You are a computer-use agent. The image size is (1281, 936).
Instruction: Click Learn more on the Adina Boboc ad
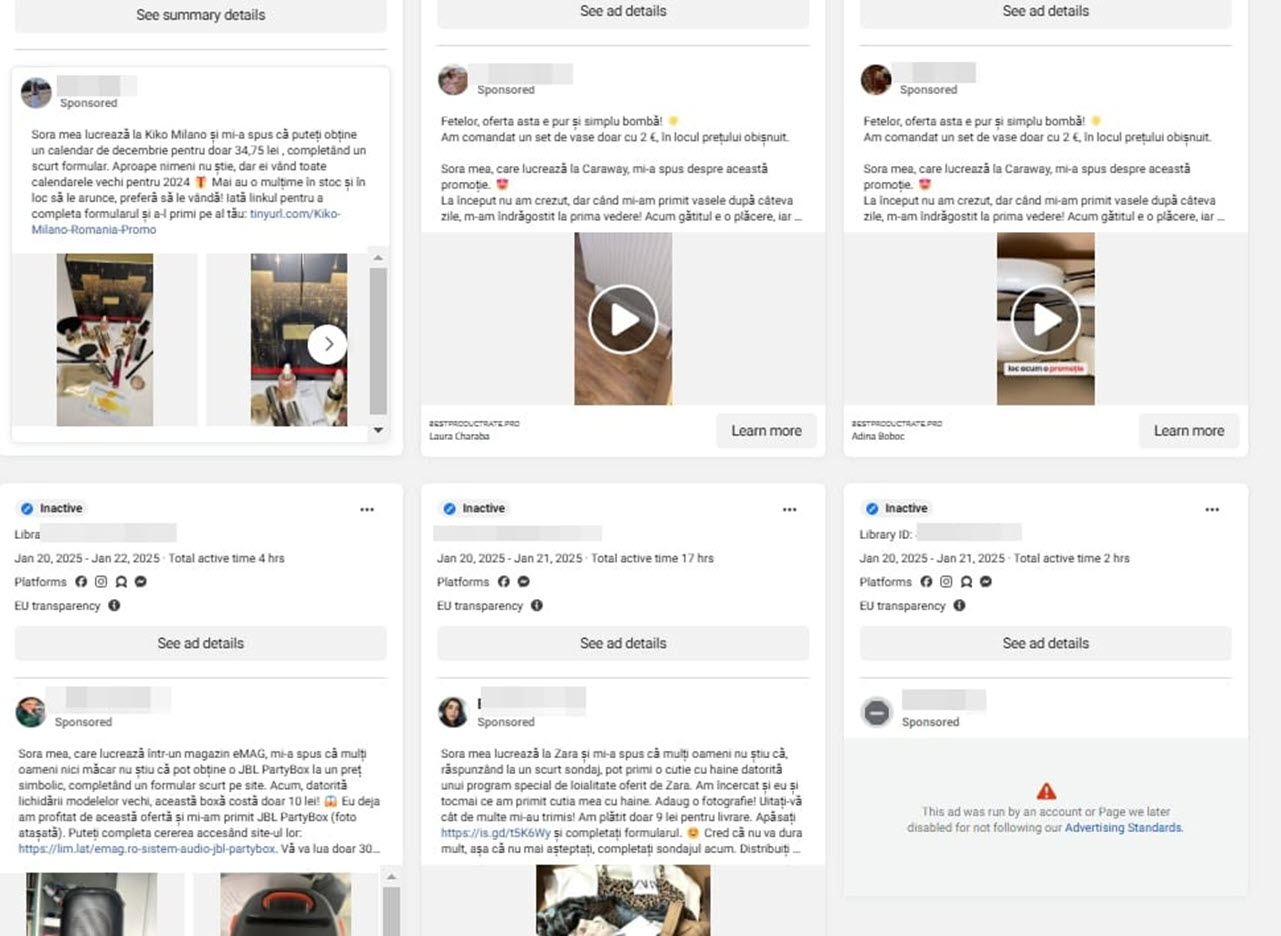coord(1188,431)
